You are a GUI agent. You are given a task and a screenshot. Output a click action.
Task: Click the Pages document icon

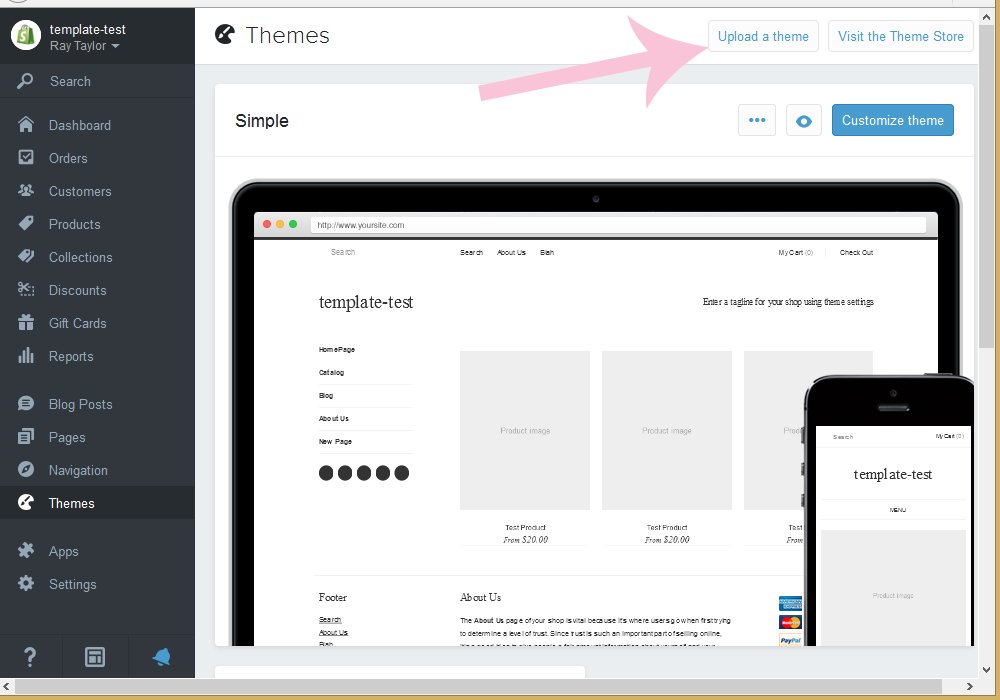tap(26, 437)
